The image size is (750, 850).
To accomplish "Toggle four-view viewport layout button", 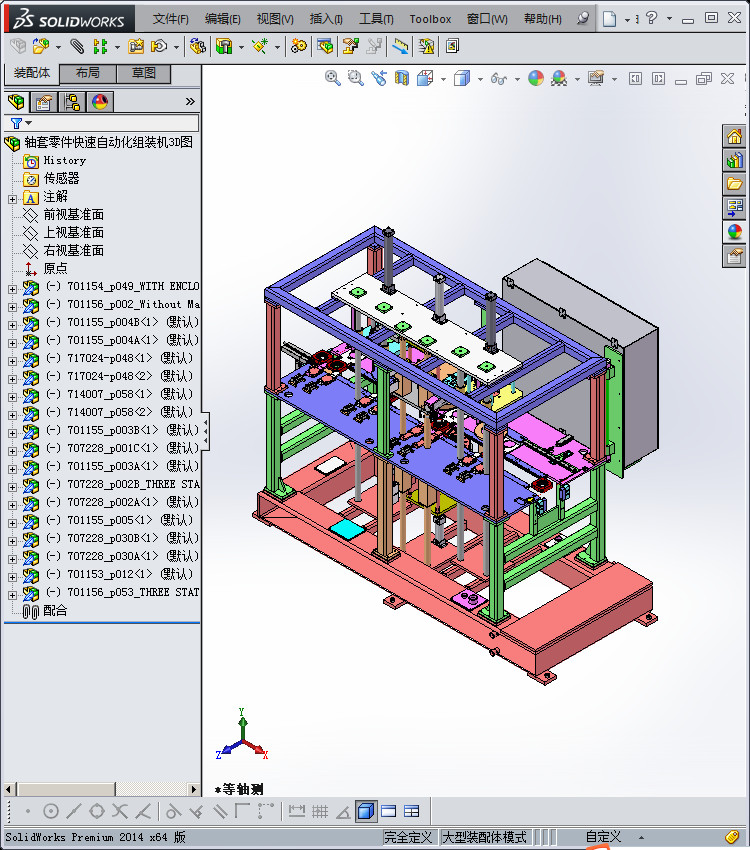I will pyautogui.click(x=411, y=812).
